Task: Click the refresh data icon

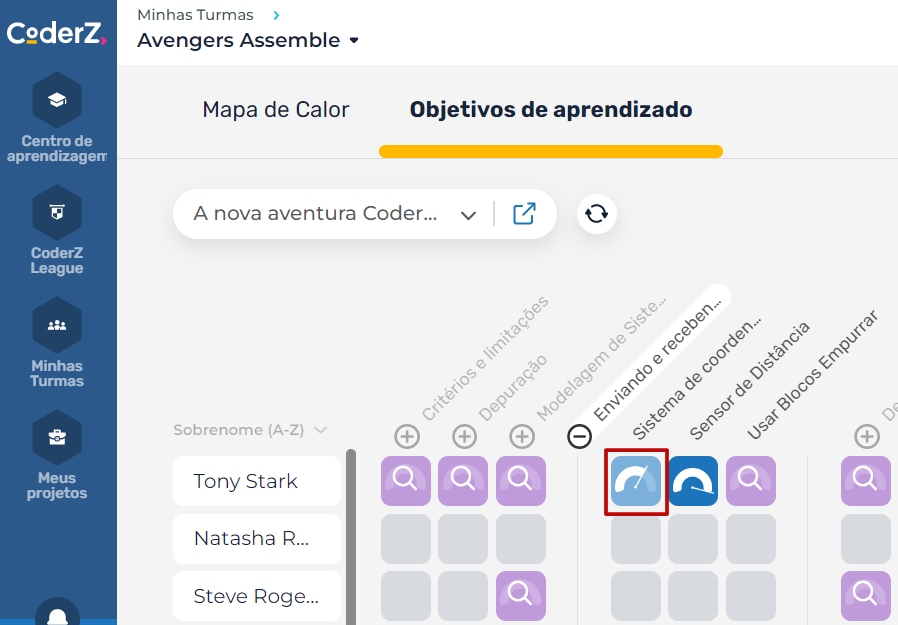Action: 597,214
